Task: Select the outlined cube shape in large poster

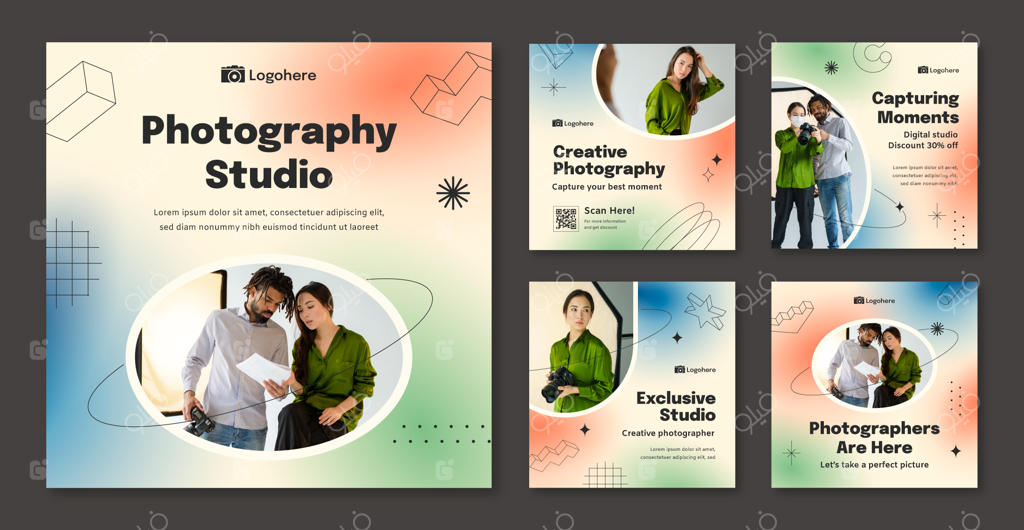Action: point(80,99)
